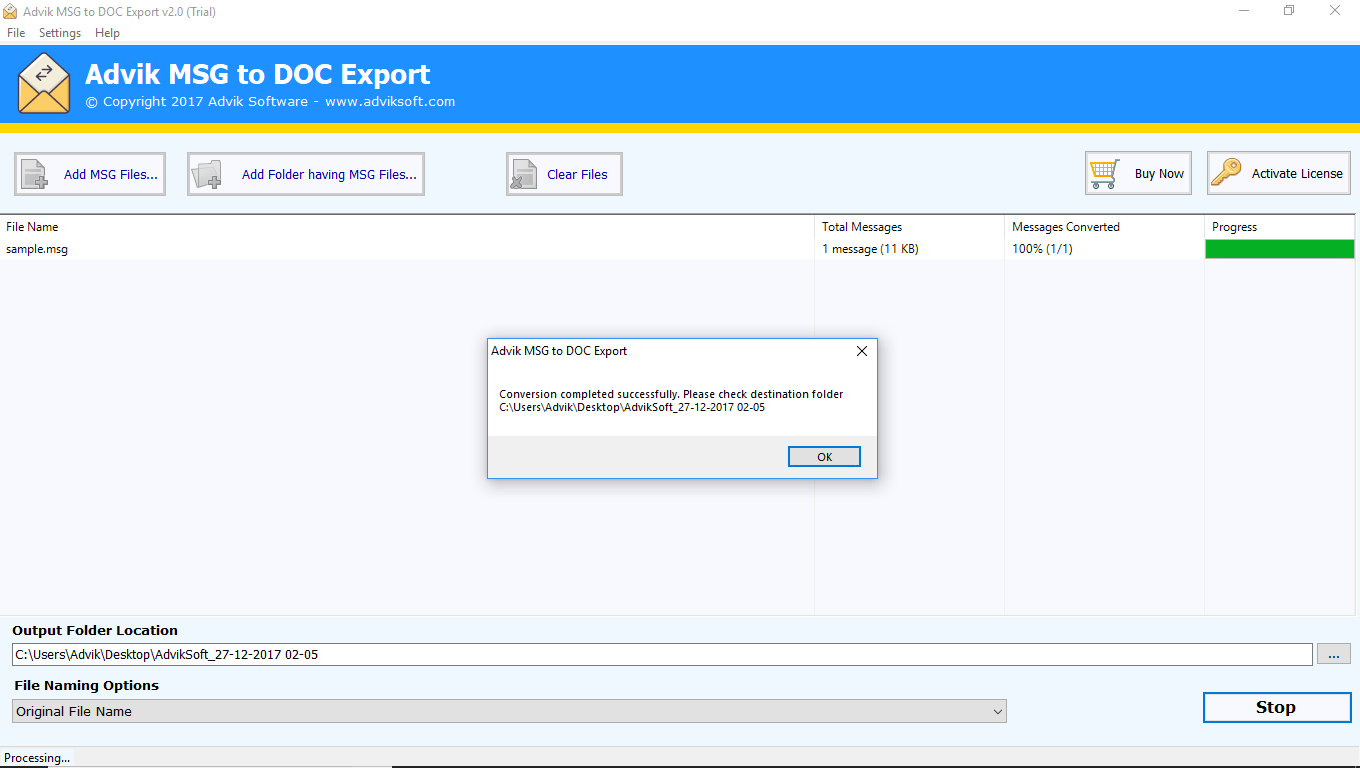This screenshot has width=1360, height=768.
Task: Click the Activate License button
Action: pos(1279,173)
